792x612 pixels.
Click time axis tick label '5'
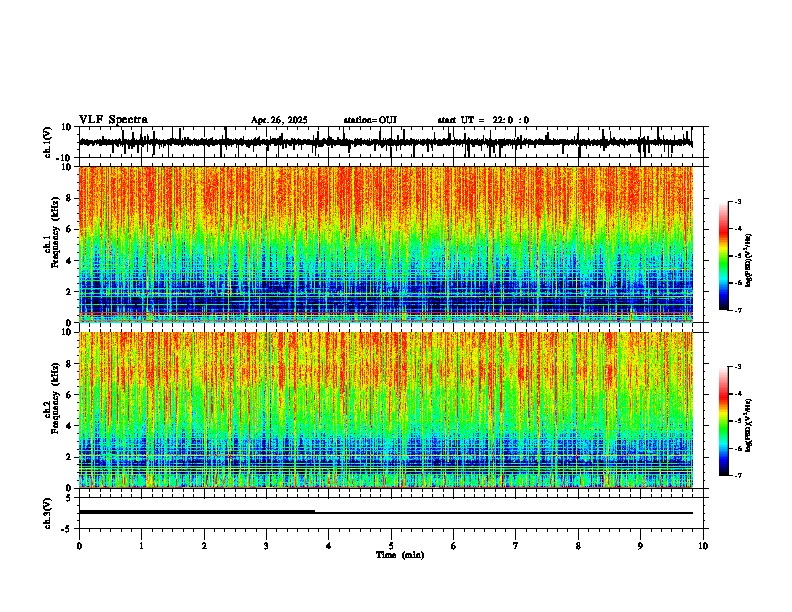(391, 546)
